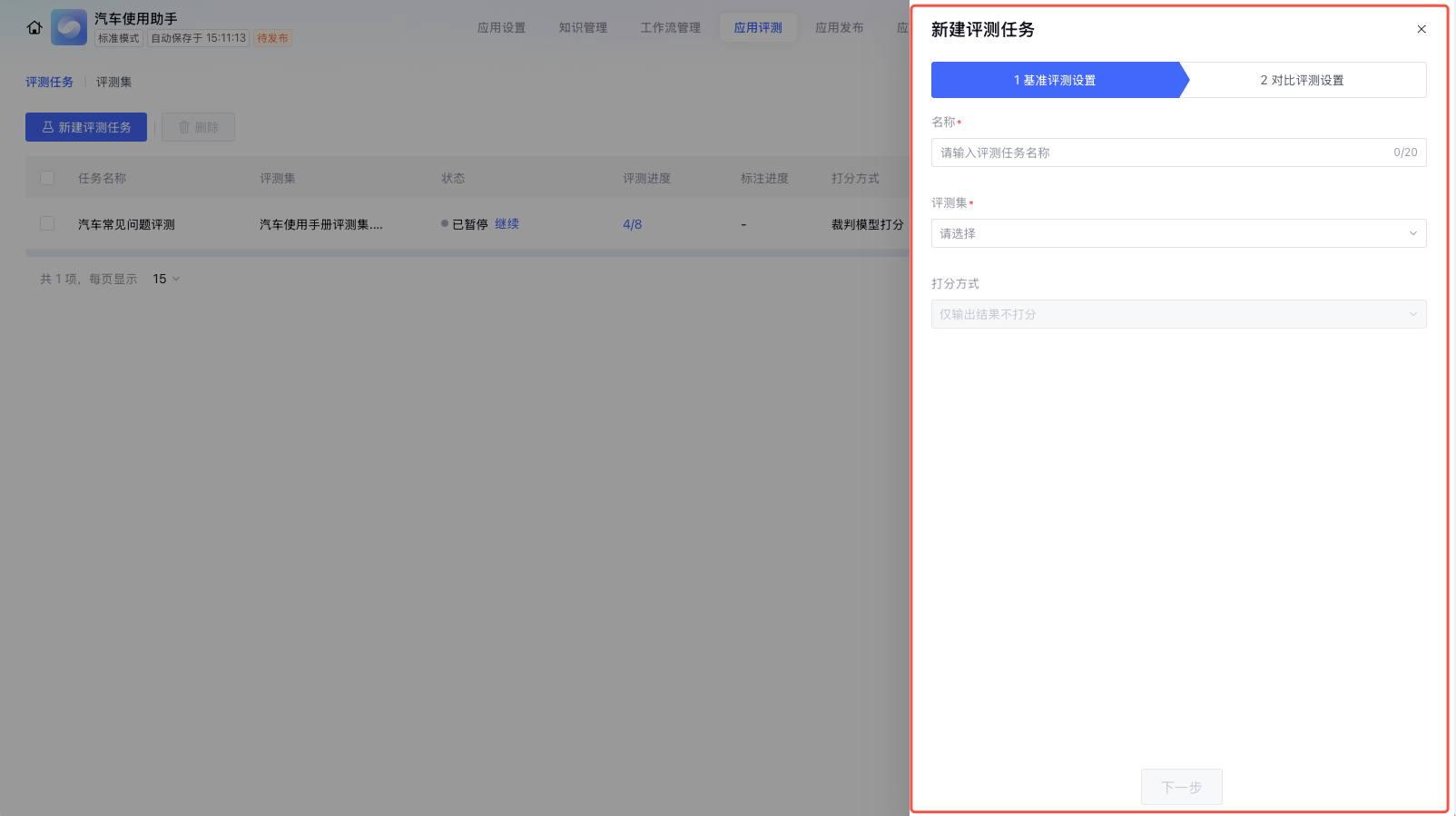1456x816 pixels.
Task: Go to the 应用发布 tab
Action: click(839, 27)
